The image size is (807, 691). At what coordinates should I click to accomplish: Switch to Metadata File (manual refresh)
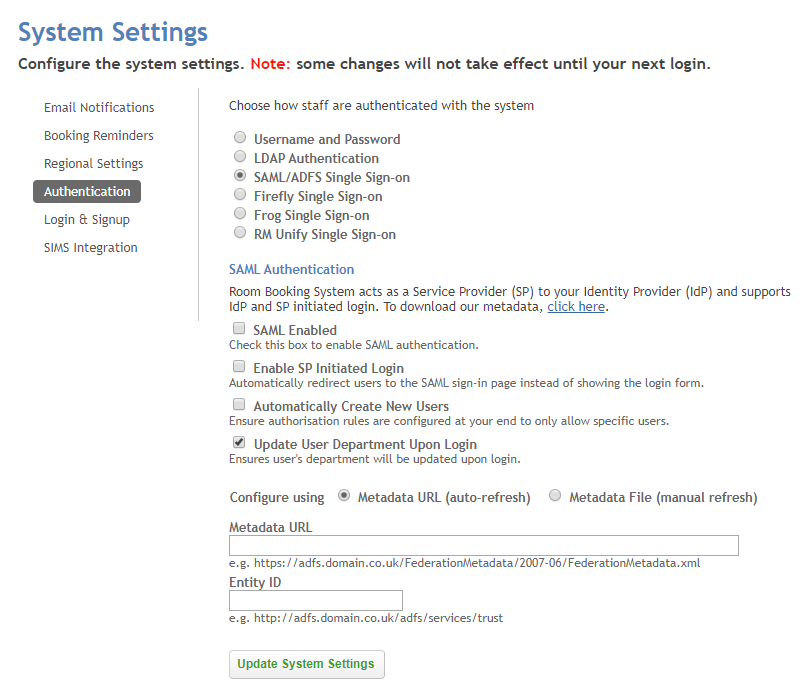click(x=555, y=496)
